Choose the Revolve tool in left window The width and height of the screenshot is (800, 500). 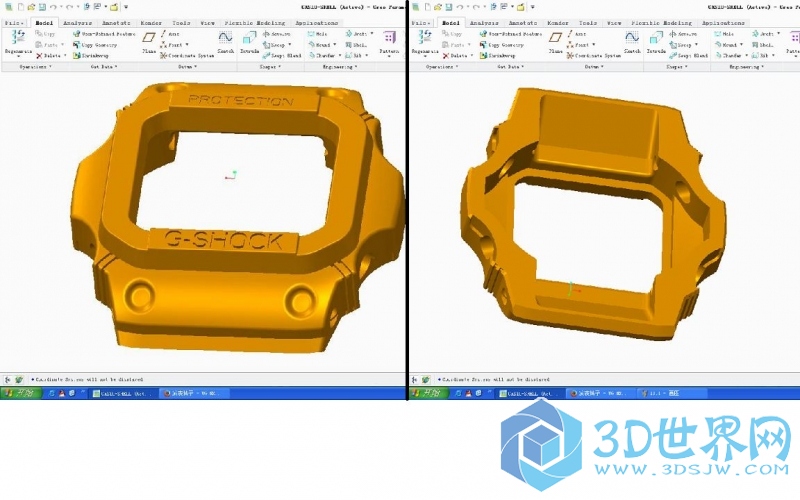(x=277, y=34)
